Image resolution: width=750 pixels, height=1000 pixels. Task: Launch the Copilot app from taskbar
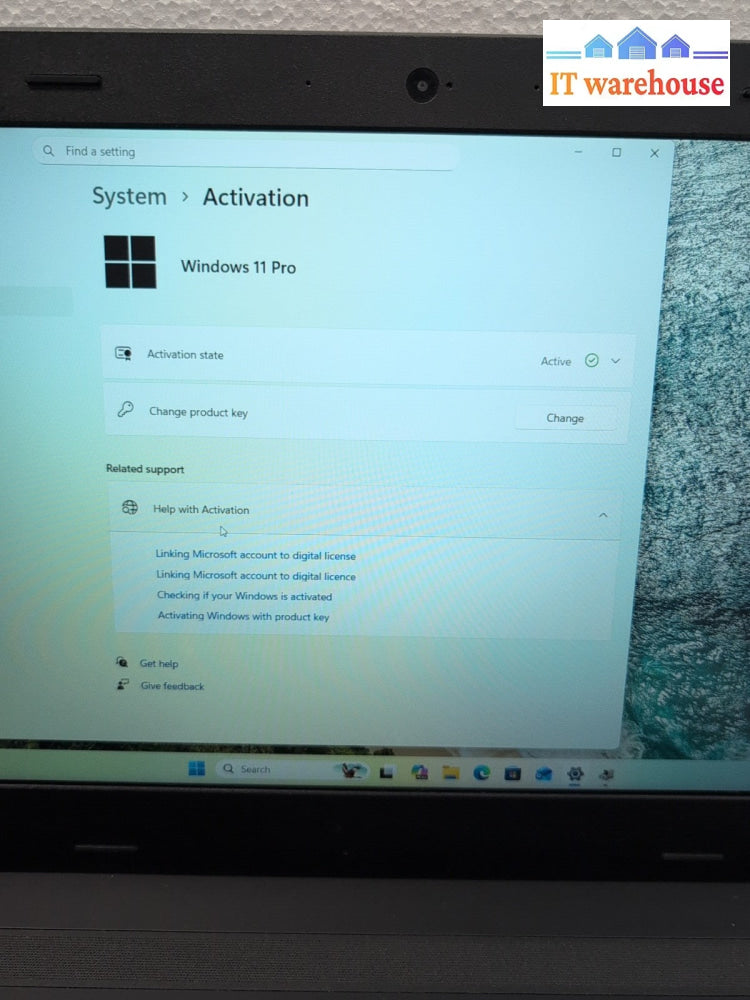pos(419,773)
